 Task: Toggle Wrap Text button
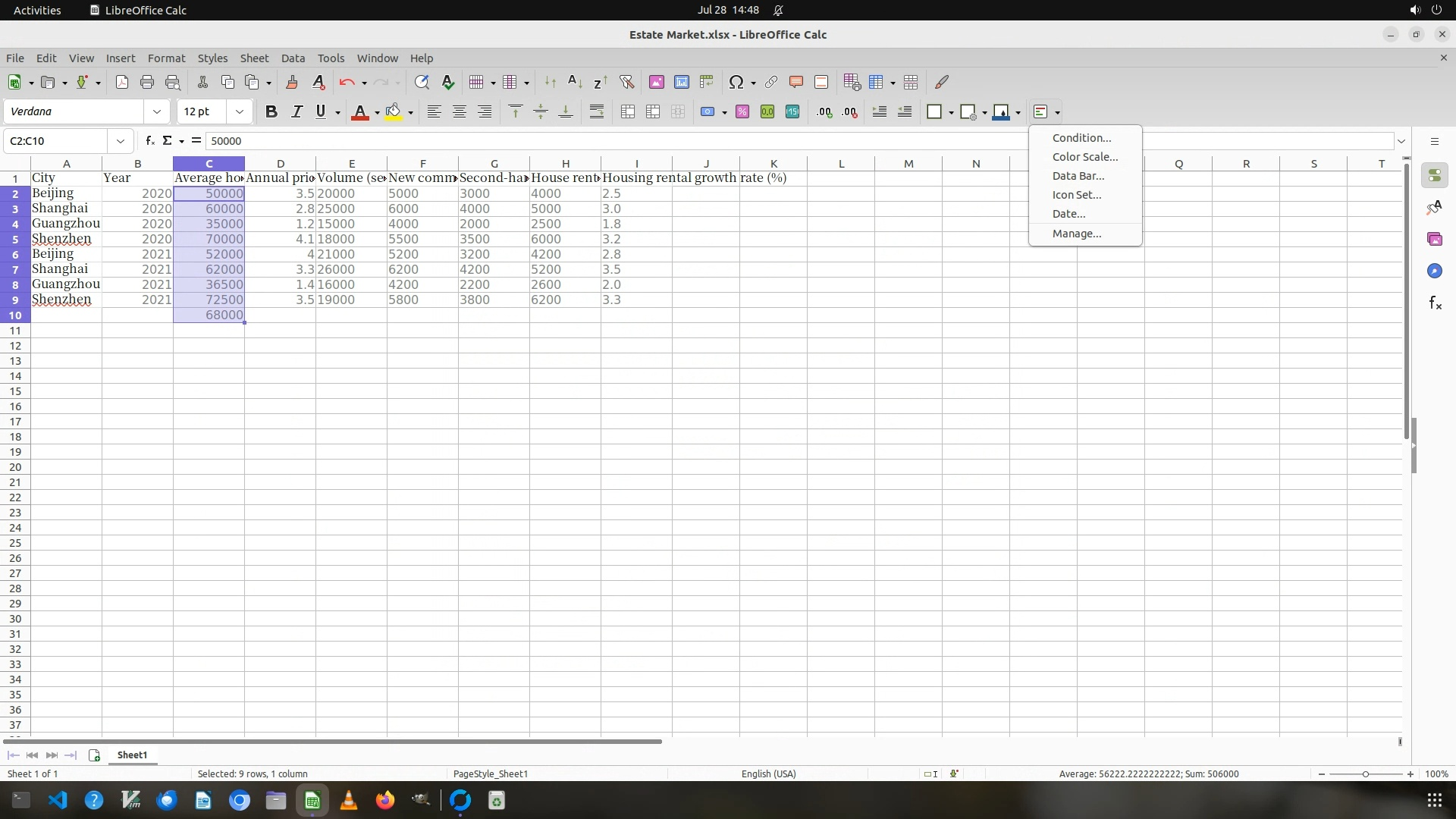point(597,112)
